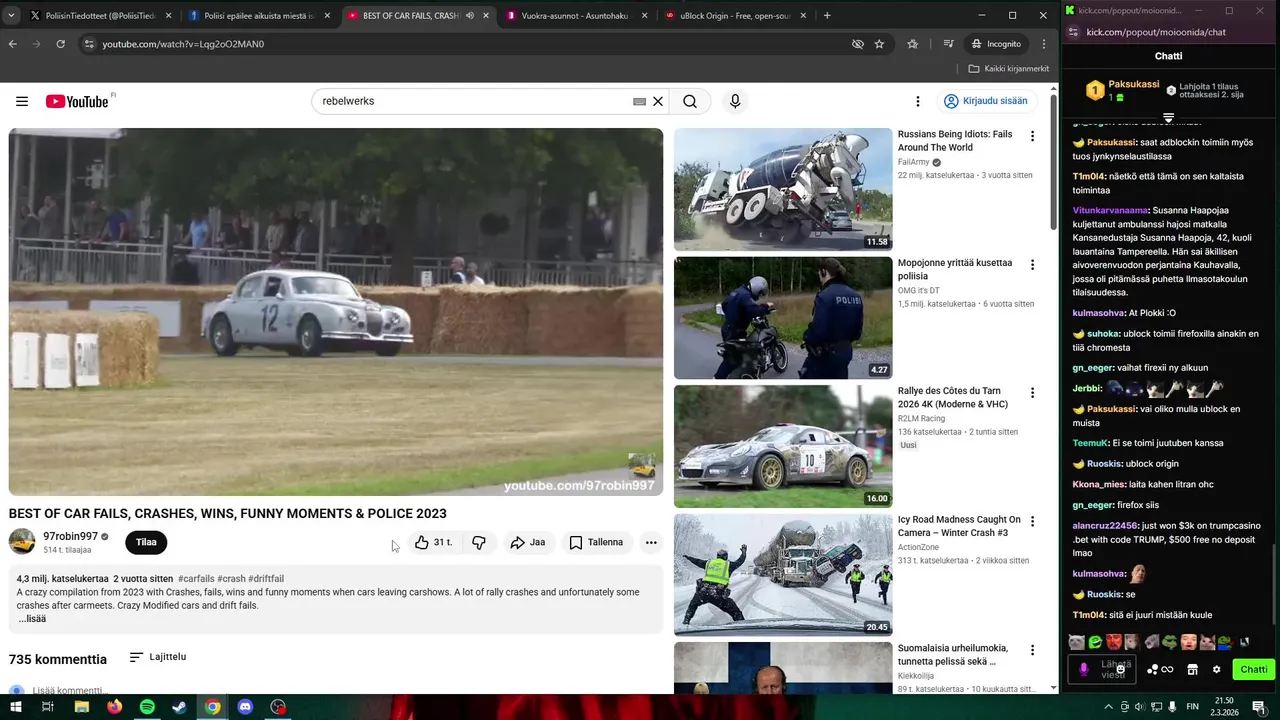
Task: Play the main video player
Action: 336,312
